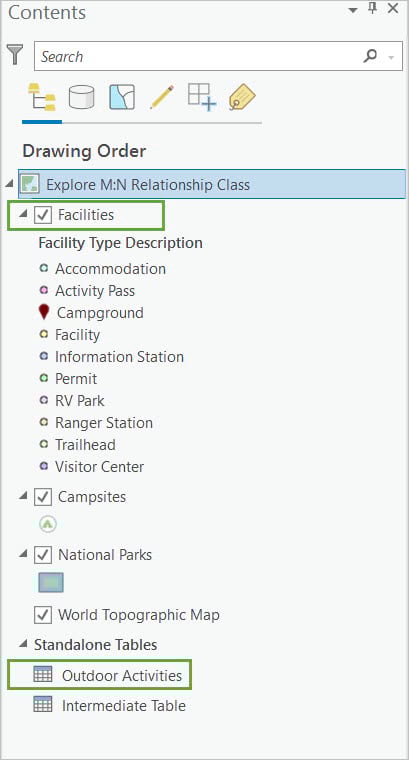The height and width of the screenshot is (760, 409).
Task: Click the search magnifier icon
Action: click(370, 56)
